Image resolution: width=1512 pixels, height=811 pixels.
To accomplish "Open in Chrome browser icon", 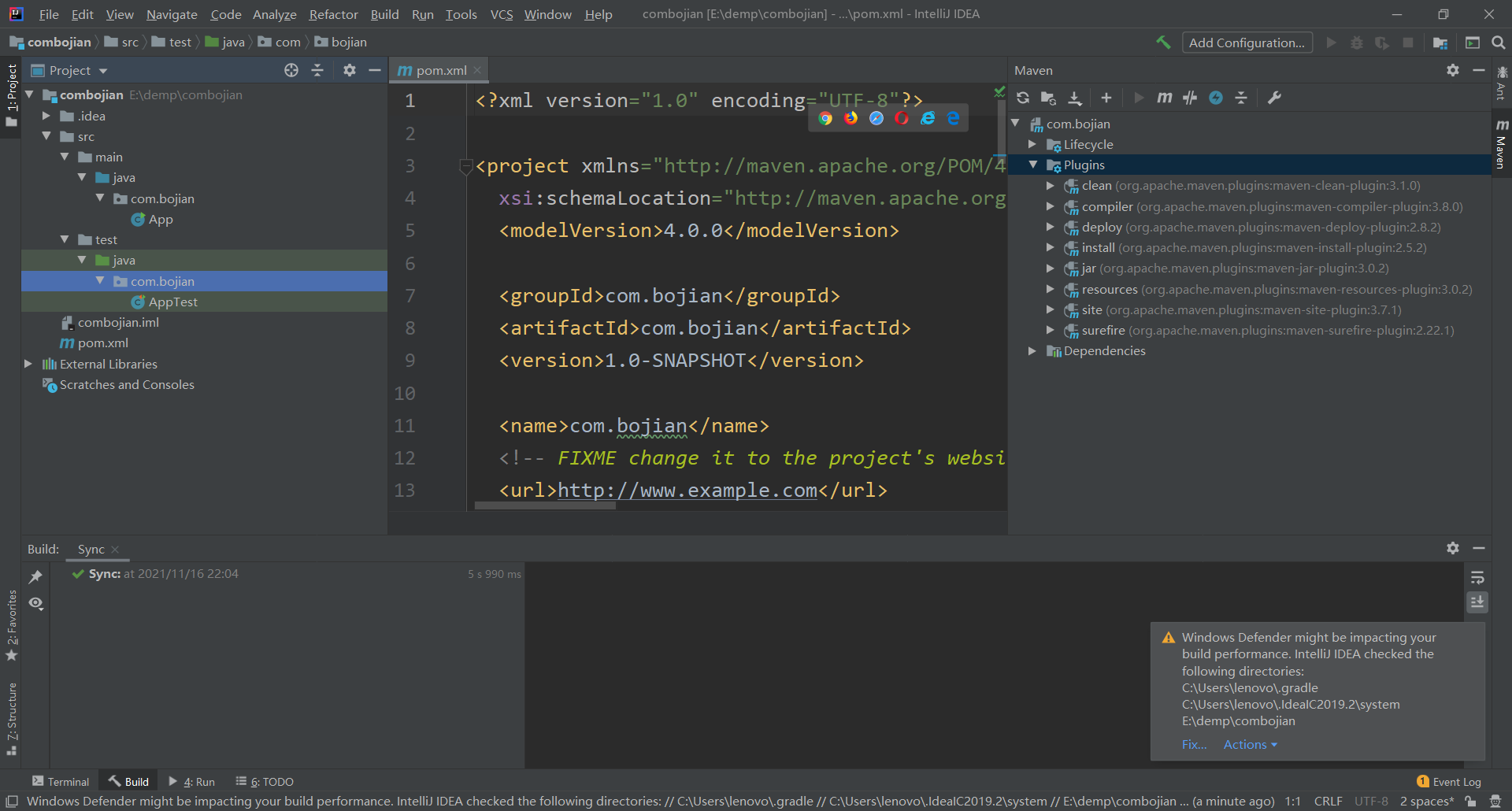I will [825, 118].
